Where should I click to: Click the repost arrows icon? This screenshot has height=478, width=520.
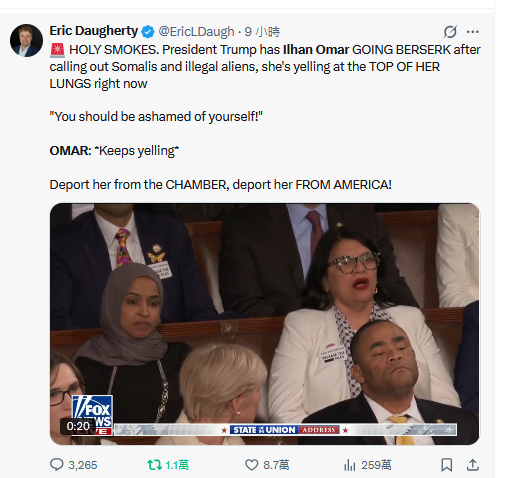[x=154, y=464]
